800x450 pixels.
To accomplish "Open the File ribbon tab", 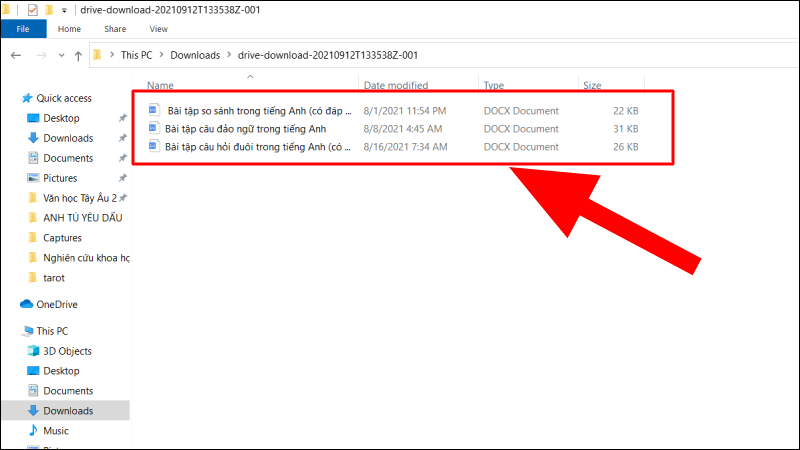I will (23, 29).
